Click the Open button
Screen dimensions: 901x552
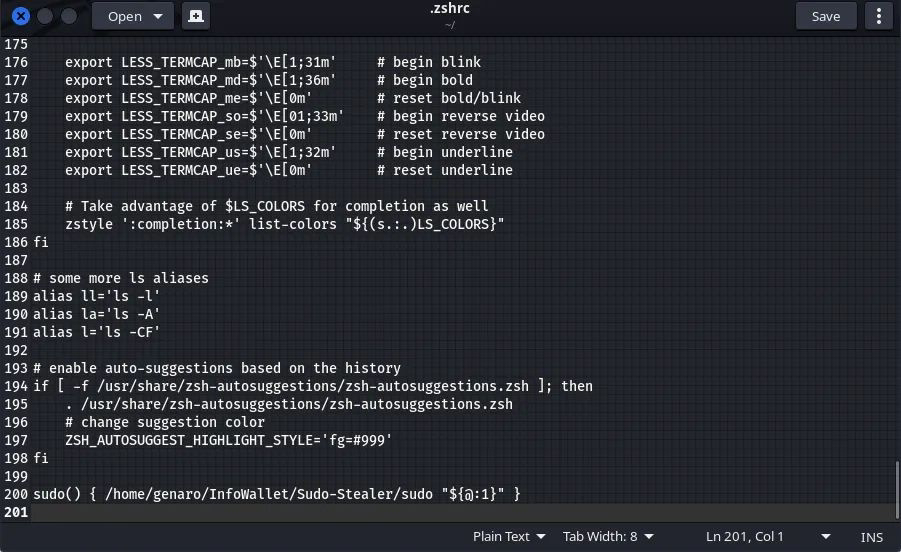click(125, 16)
